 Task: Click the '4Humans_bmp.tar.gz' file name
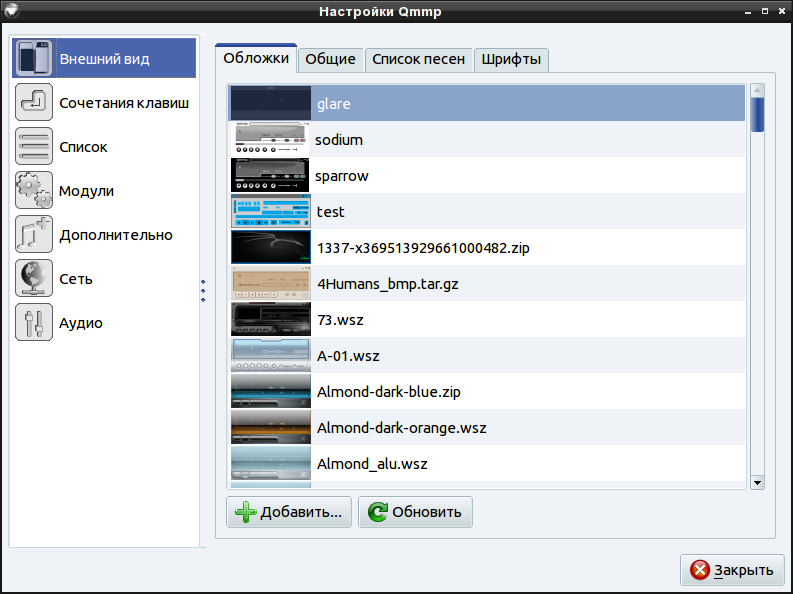388,284
